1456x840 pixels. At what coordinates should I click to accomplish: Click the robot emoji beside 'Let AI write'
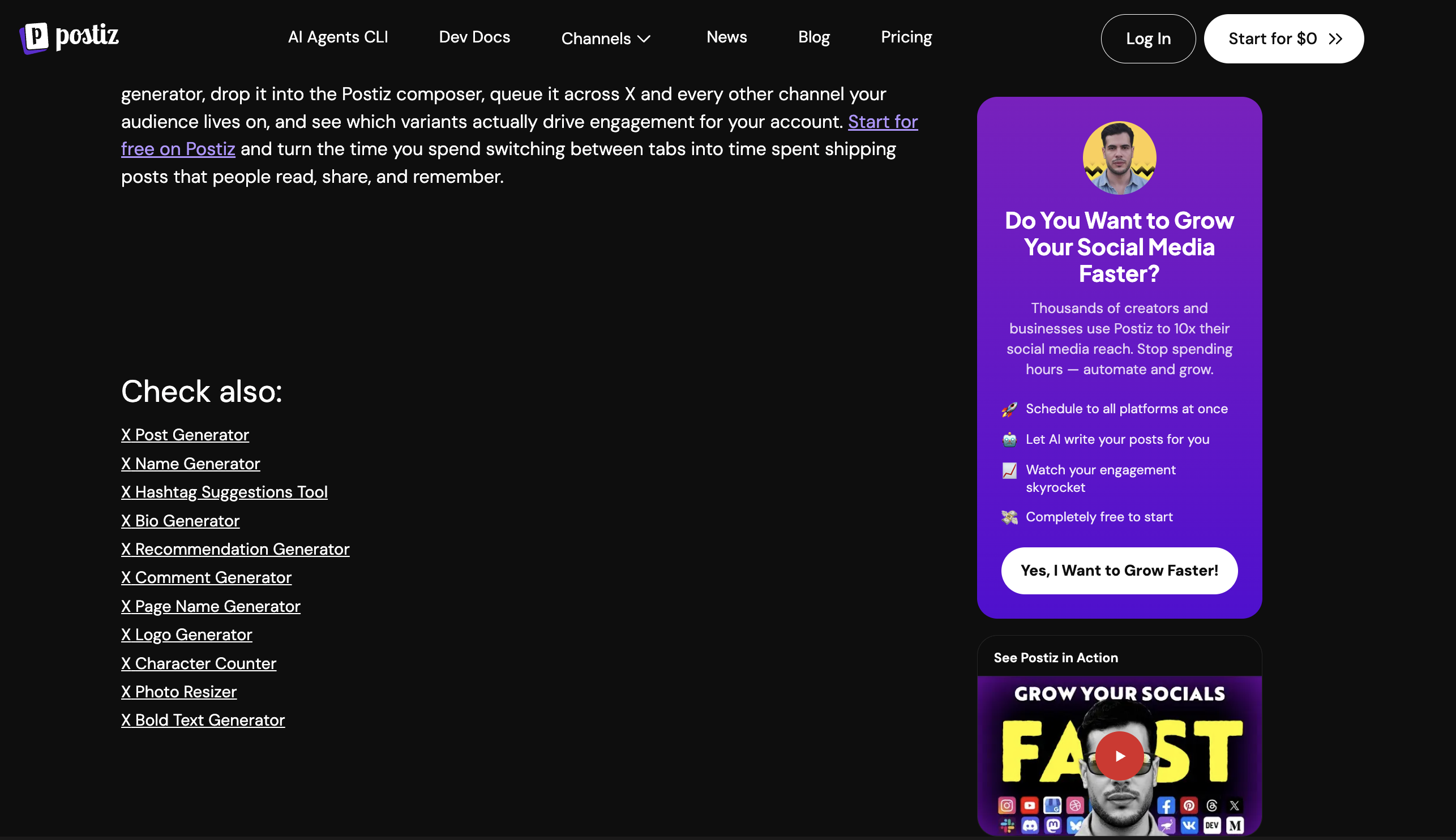(1009, 440)
